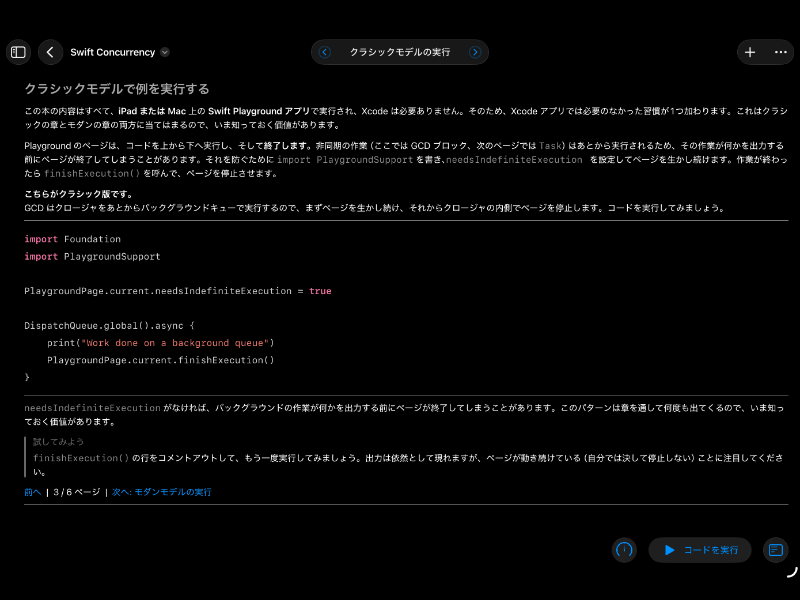The image size is (800, 600).
Task: Go back with the chevron button
Action: pyautogui.click(x=50, y=52)
